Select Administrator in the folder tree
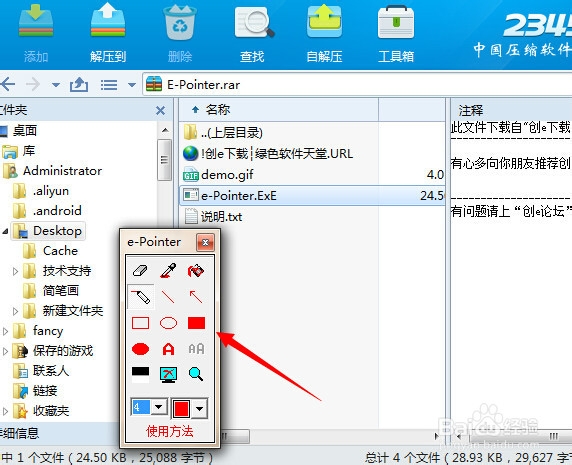The height and width of the screenshot is (465, 572). tap(62, 171)
